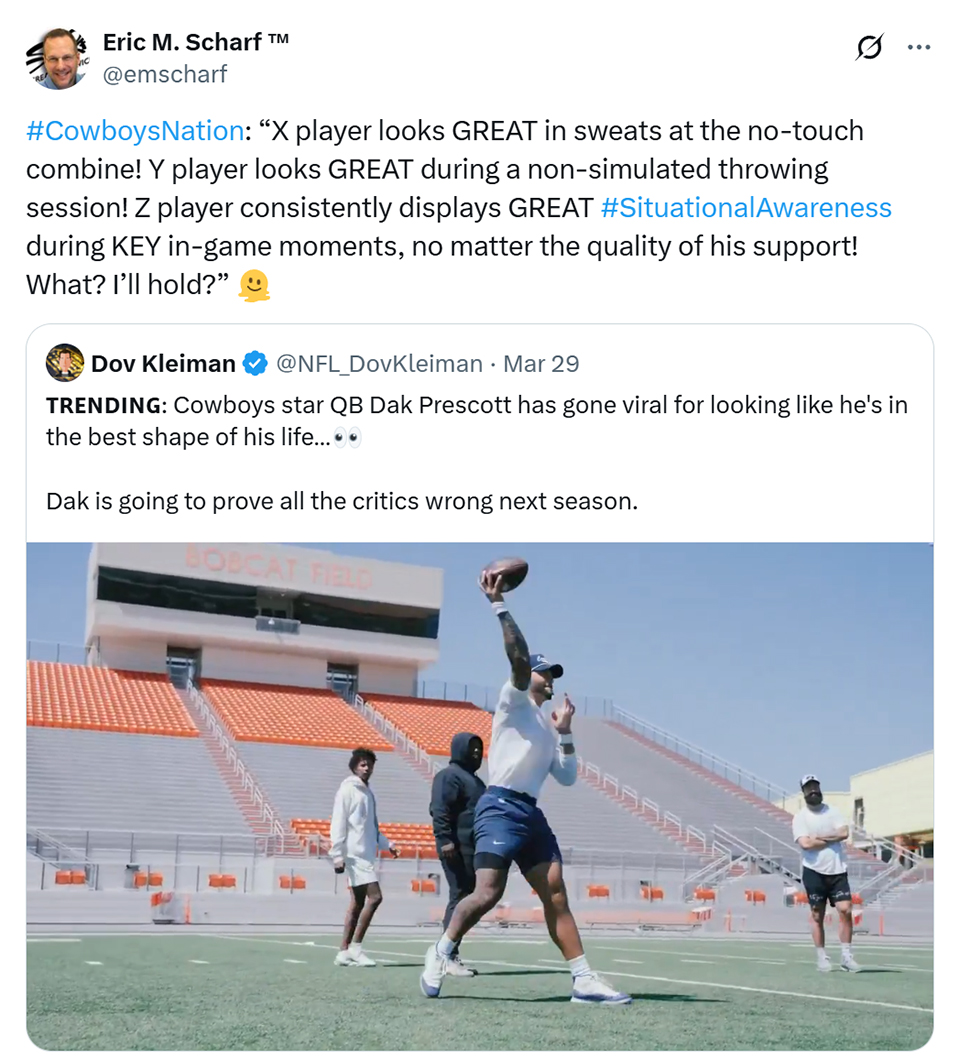This screenshot has width=960, height=1056.
Task: Click Dov Kleiman's blue verified badge
Action: 255,364
